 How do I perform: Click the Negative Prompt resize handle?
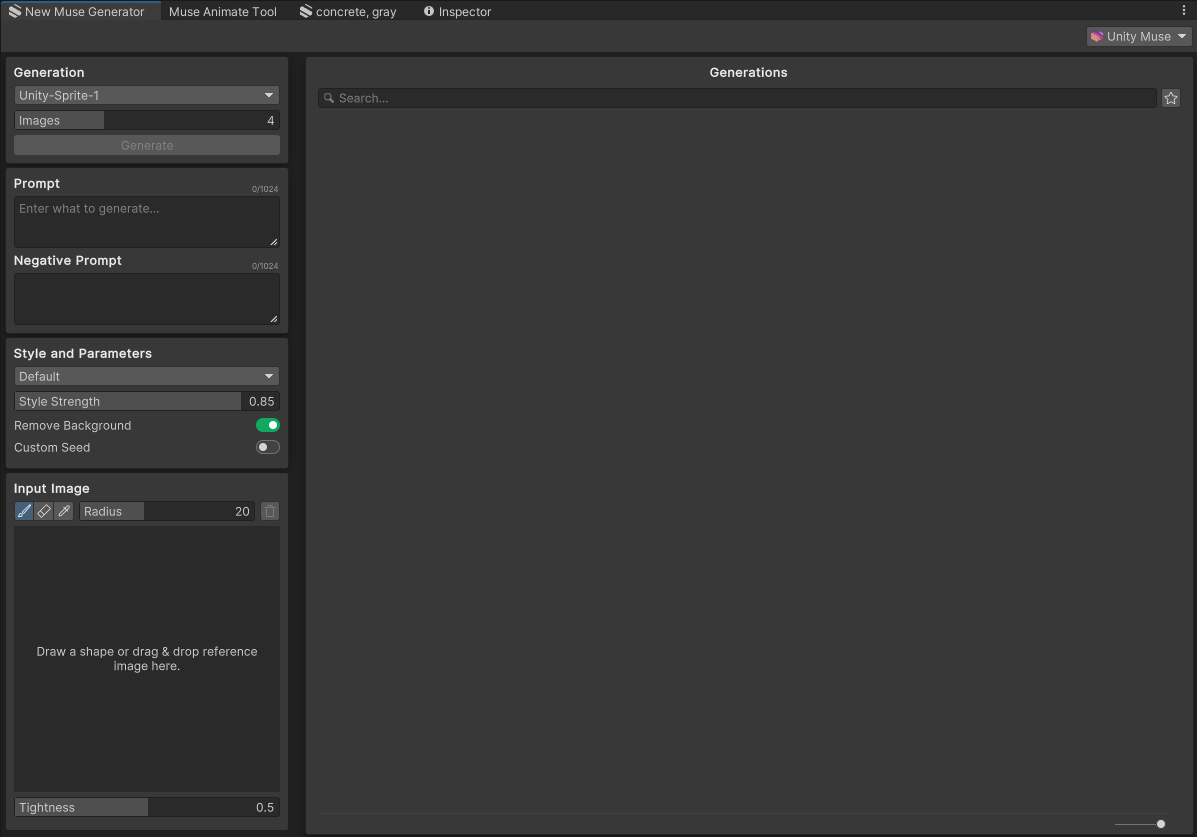coord(273,318)
